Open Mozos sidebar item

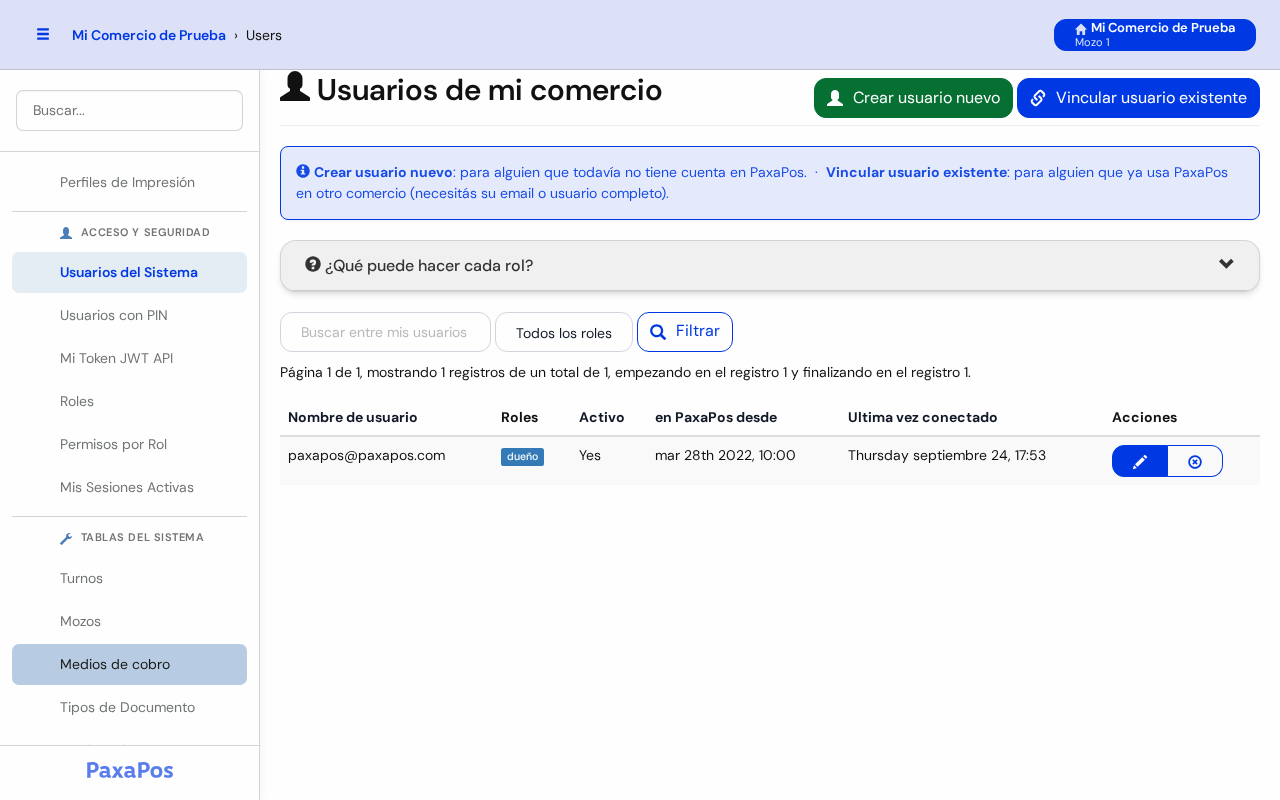[x=129, y=621]
